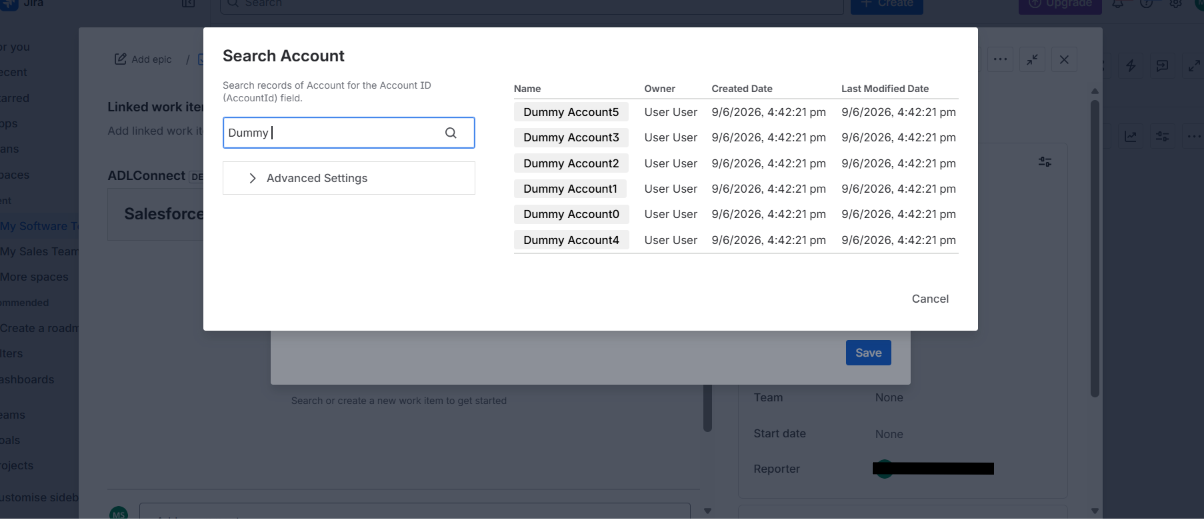Click the search magnifier icon in Account field
Viewport: 1204px width, 519px height.
point(451,133)
